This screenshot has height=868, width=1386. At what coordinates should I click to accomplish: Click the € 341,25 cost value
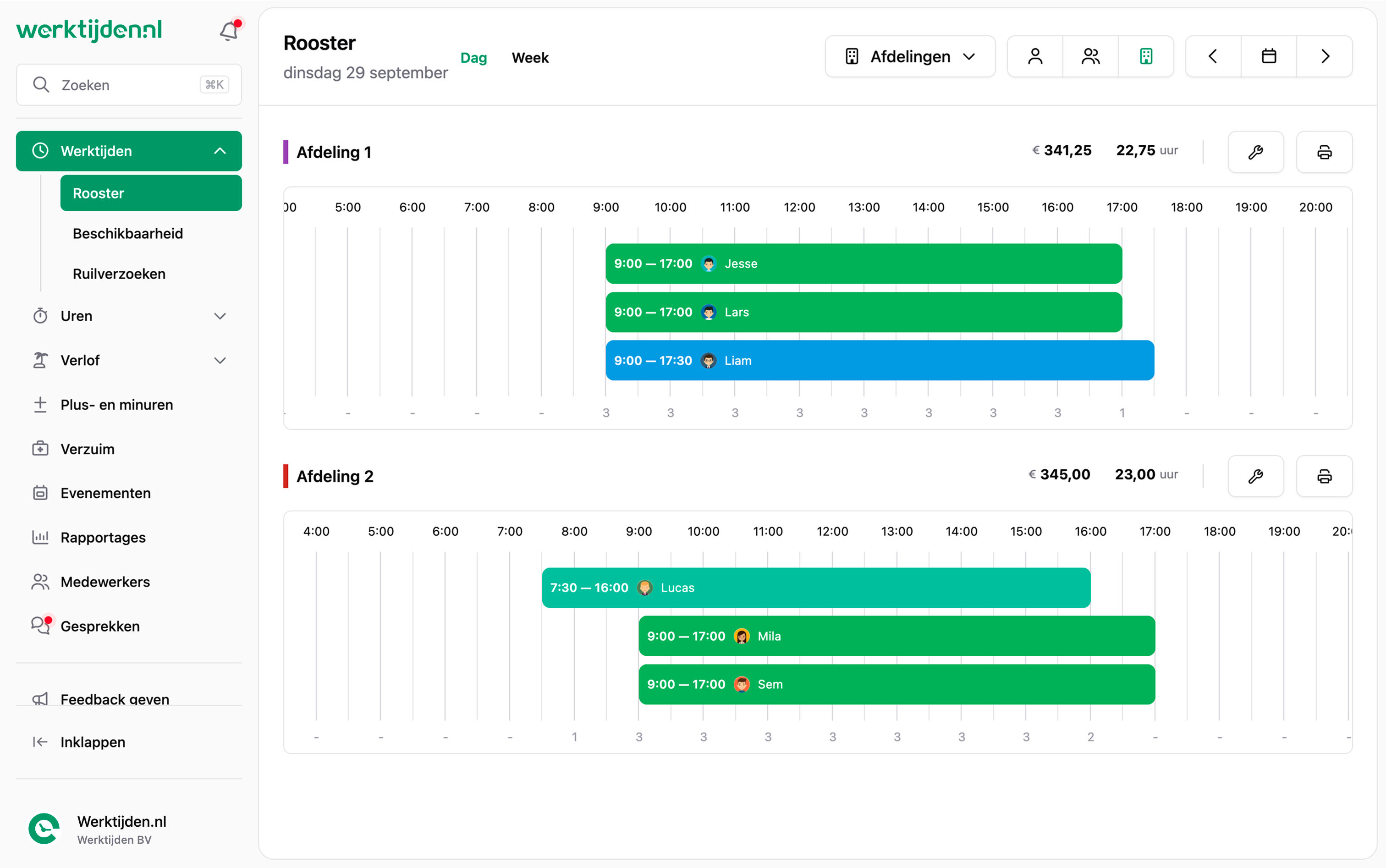tap(1061, 150)
